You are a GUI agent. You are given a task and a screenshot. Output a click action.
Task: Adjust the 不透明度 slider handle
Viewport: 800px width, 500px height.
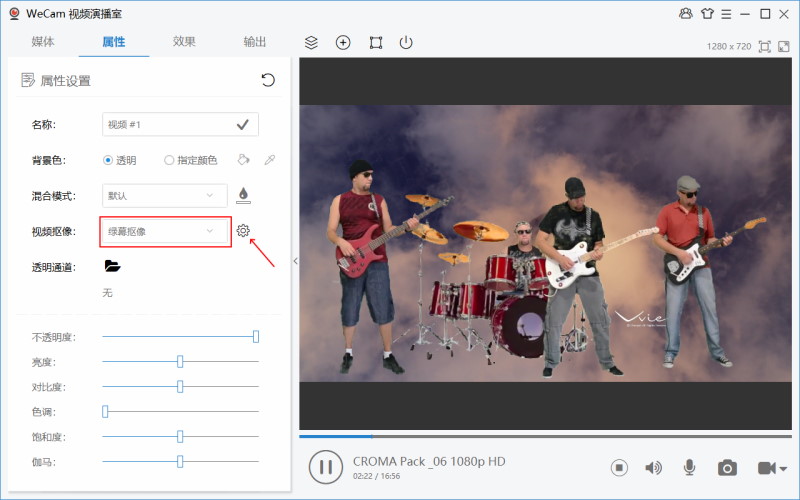256,336
